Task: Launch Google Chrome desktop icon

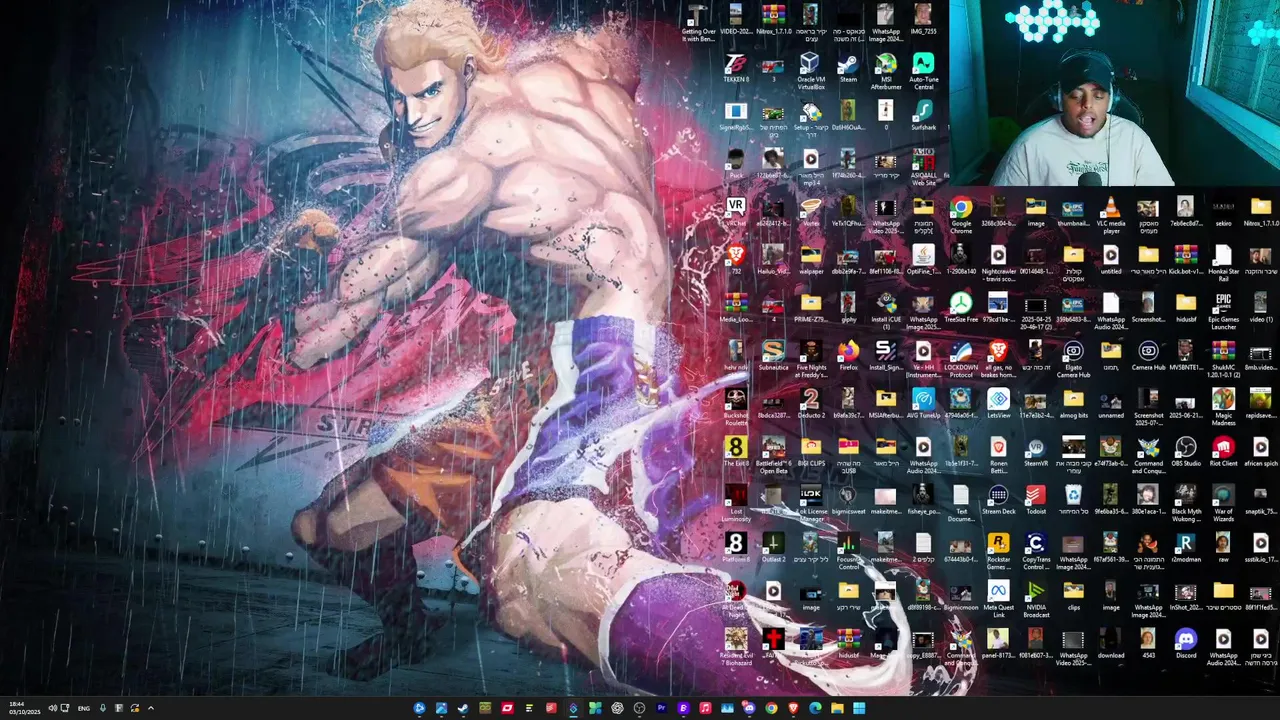Action: tap(961, 215)
